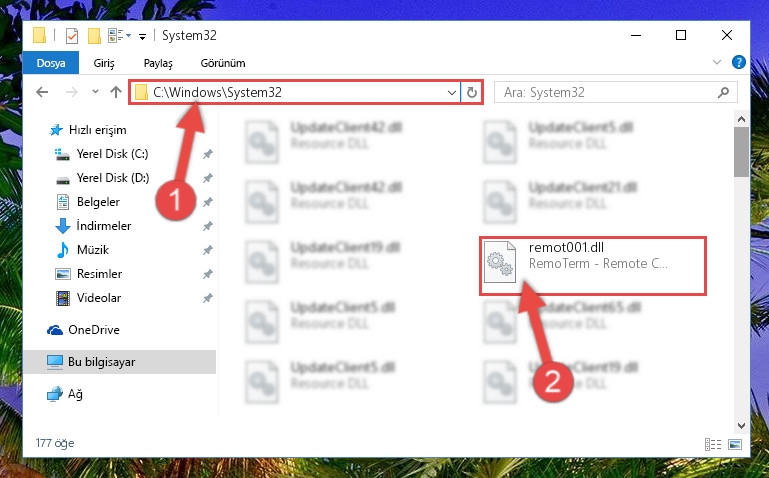Switch to details view button

click(x=713, y=444)
